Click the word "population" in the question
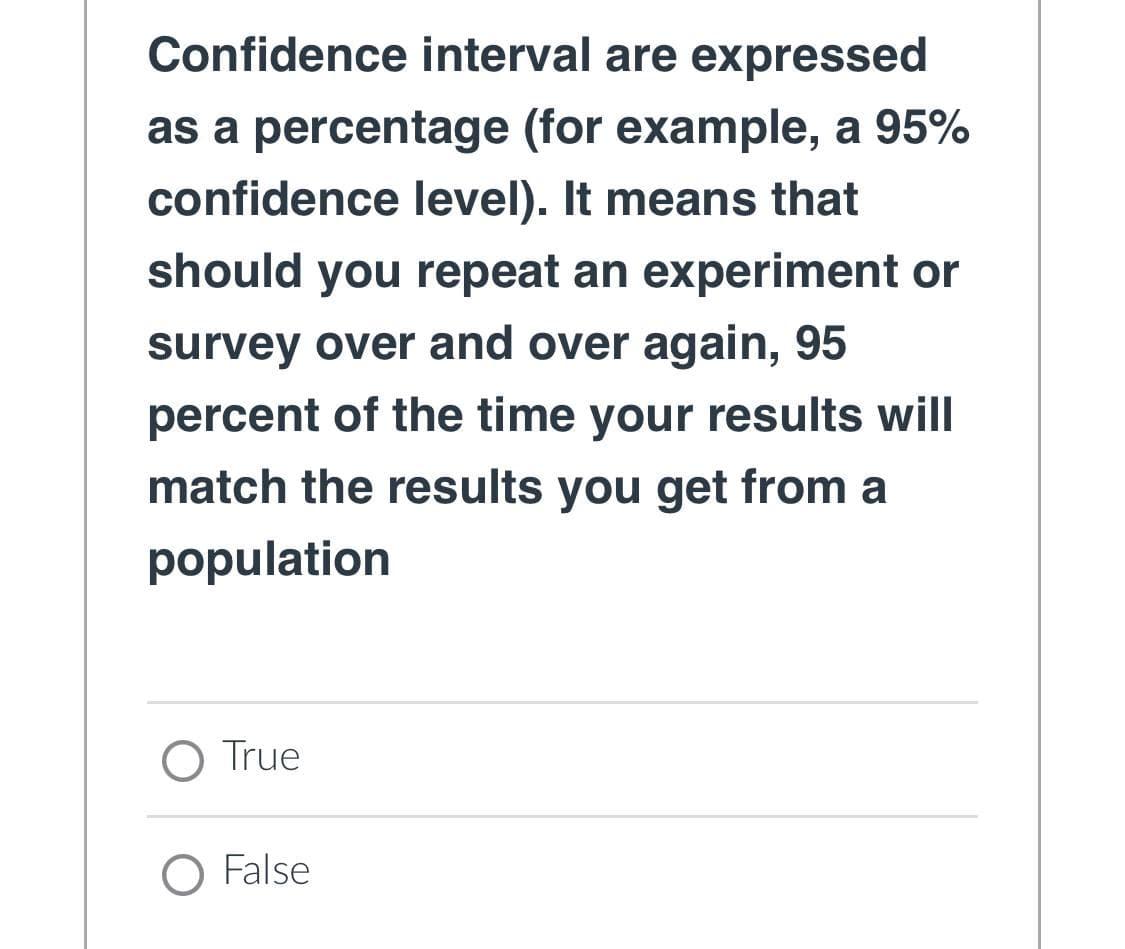This screenshot has height=949, width=1125. pyautogui.click(x=268, y=560)
